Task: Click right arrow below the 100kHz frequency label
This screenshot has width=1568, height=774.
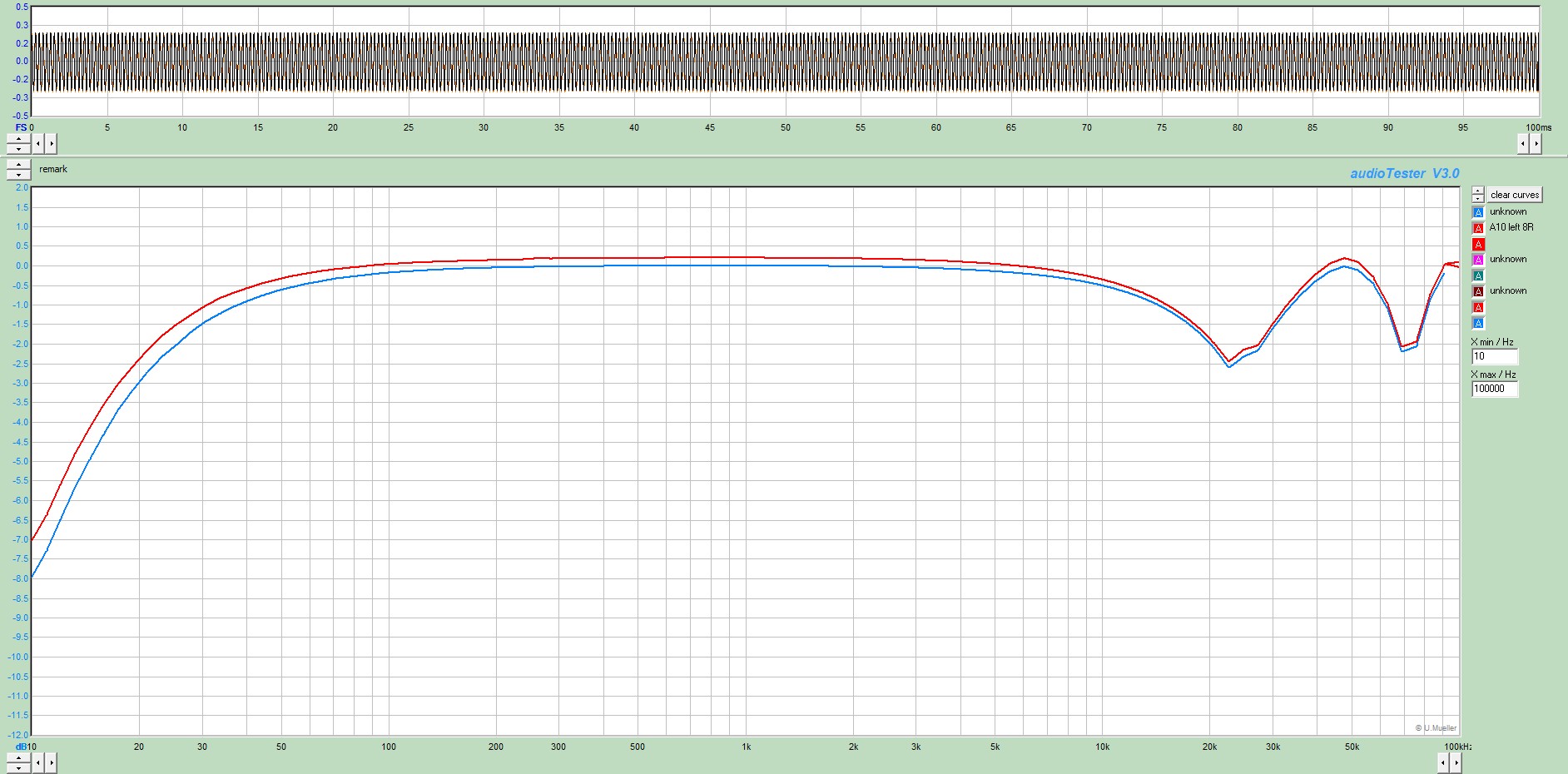Action: [1456, 762]
